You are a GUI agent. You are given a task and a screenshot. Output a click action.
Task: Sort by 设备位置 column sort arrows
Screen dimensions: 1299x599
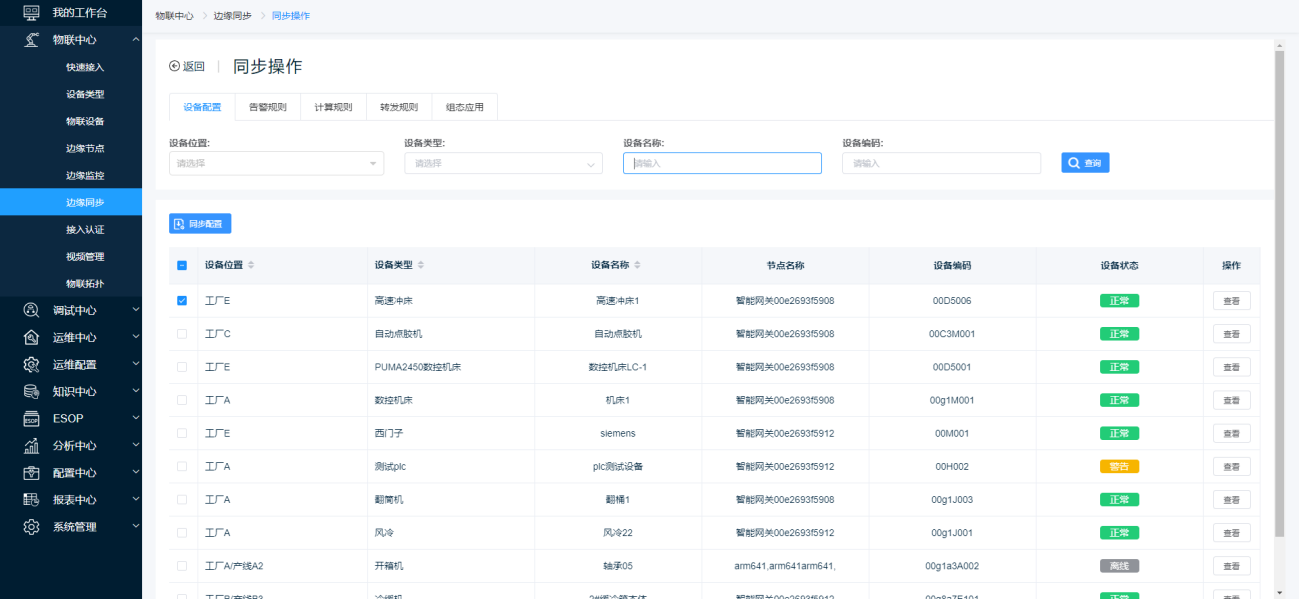[x=251, y=265]
